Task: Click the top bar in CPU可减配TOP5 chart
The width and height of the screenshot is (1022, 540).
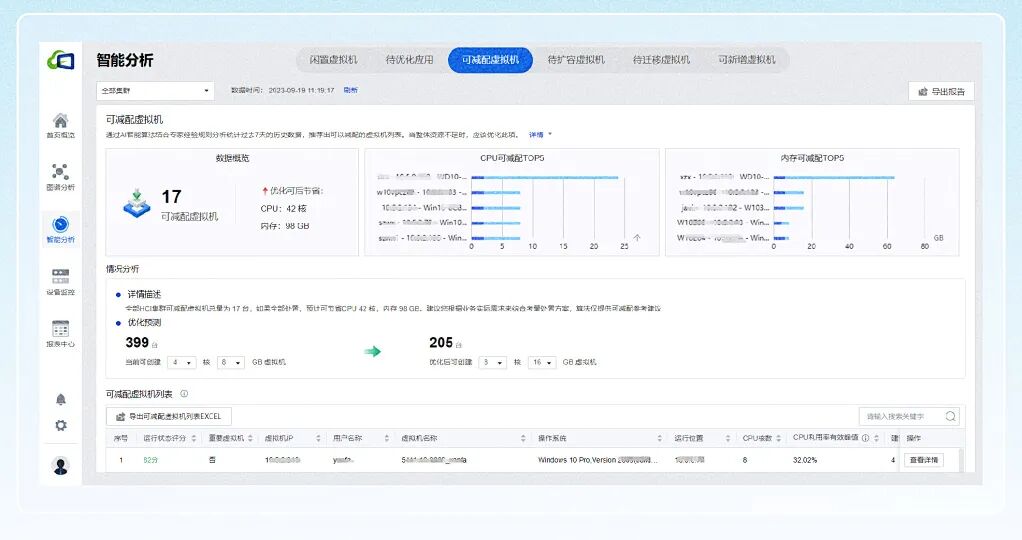Action: (544, 177)
